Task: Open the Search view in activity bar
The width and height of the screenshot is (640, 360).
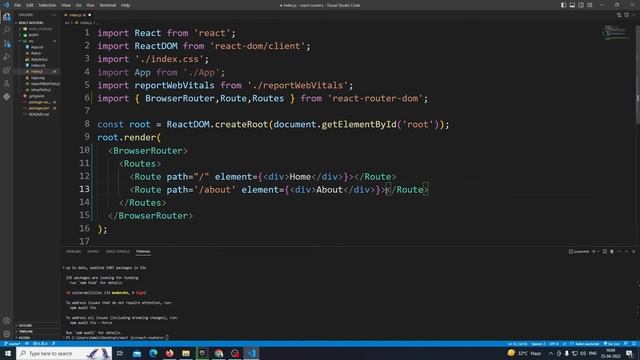Action: [7, 30]
